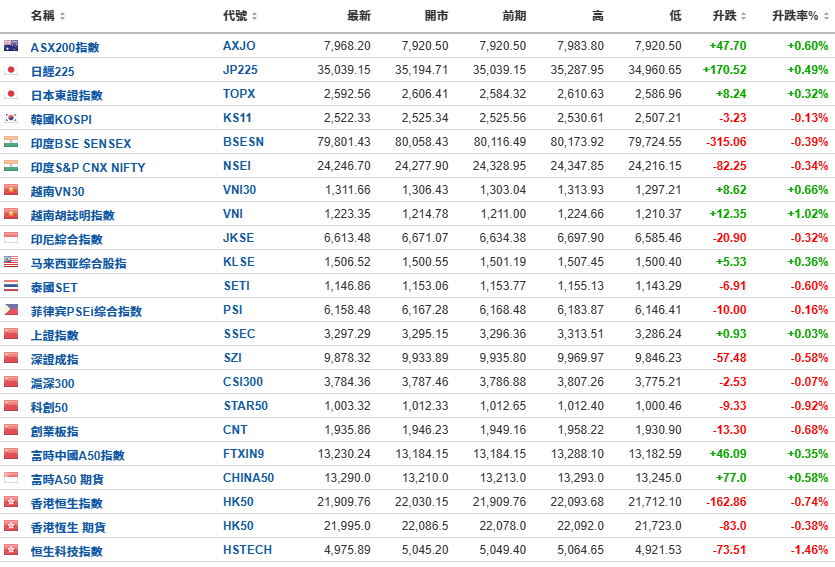Click the high value 22,093.68
The height and width of the screenshot is (567, 835).
click(577, 502)
